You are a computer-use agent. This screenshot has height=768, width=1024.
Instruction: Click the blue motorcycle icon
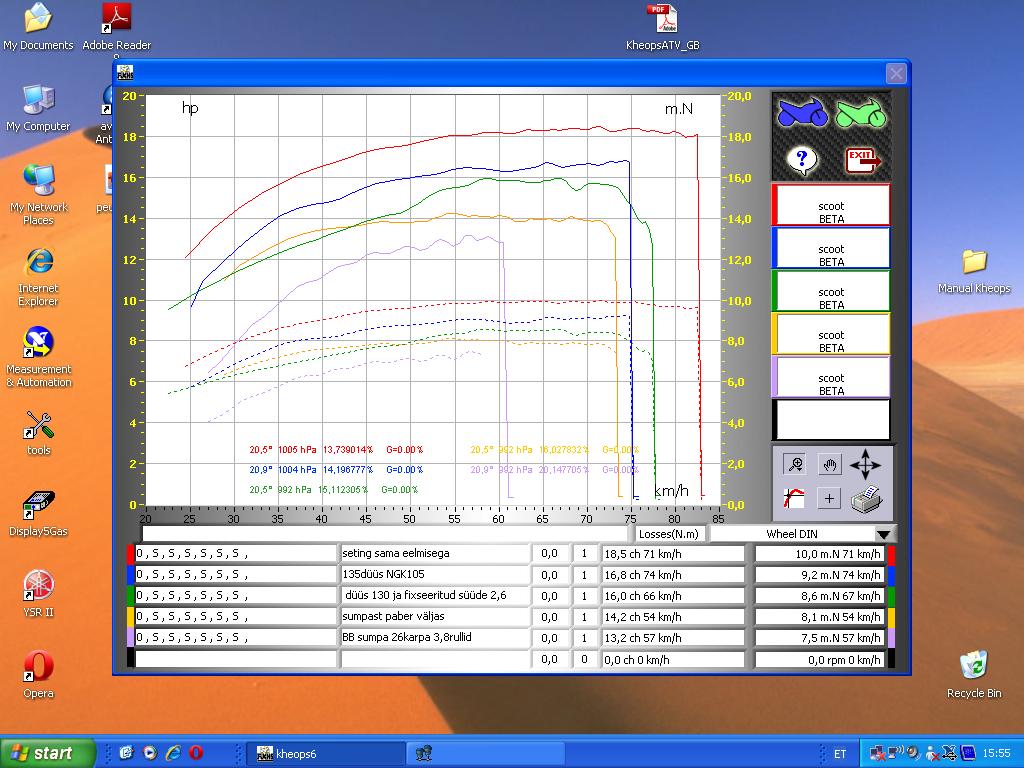click(802, 112)
